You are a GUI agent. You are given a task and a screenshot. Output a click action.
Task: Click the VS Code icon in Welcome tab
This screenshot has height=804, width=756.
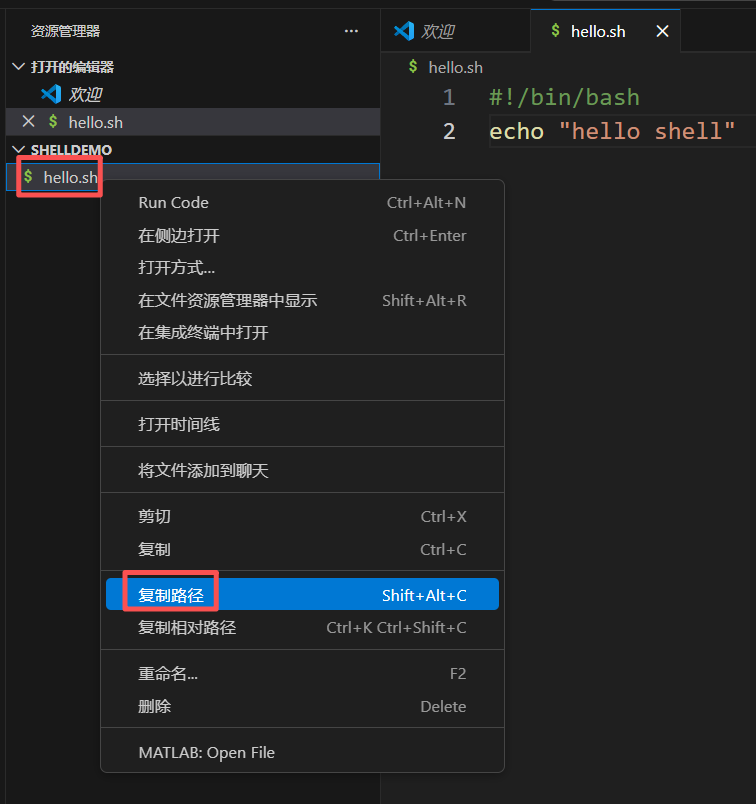coord(404,31)
